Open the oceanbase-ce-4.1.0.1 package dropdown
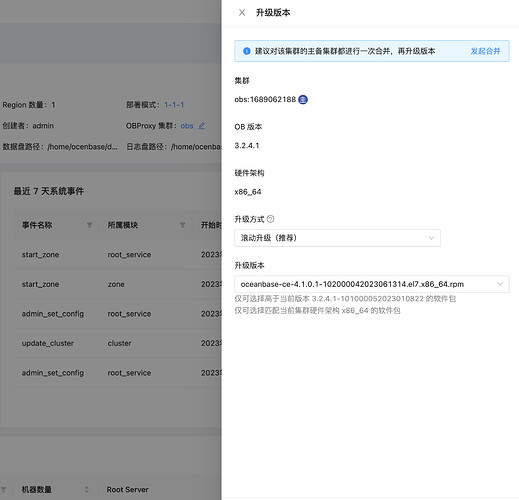 [372, 284]
